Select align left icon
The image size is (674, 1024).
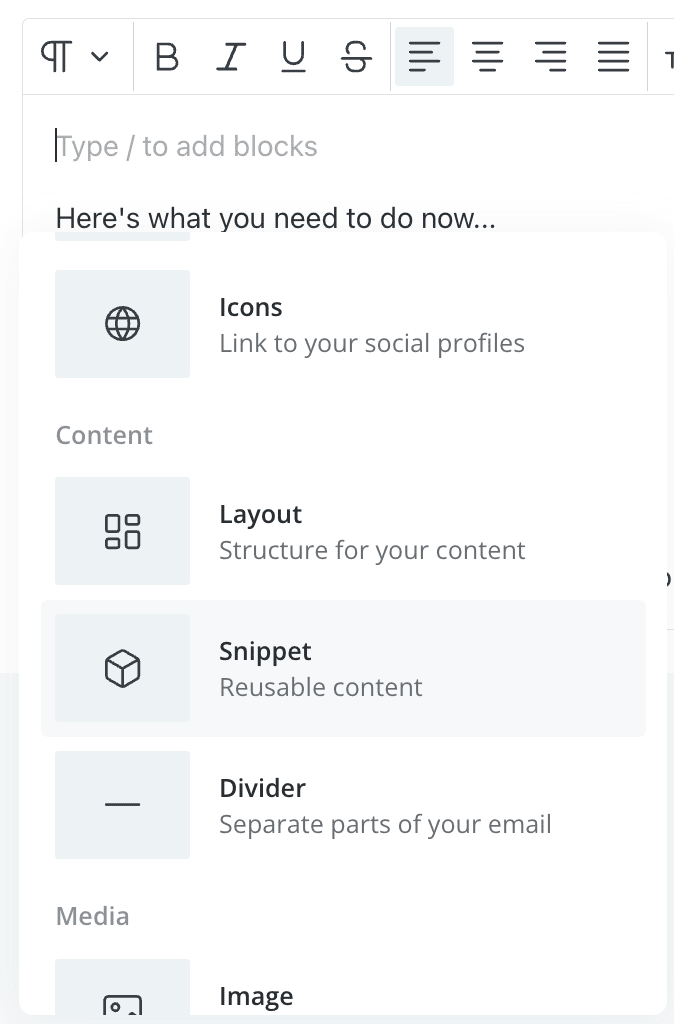(x=425, y=57)
